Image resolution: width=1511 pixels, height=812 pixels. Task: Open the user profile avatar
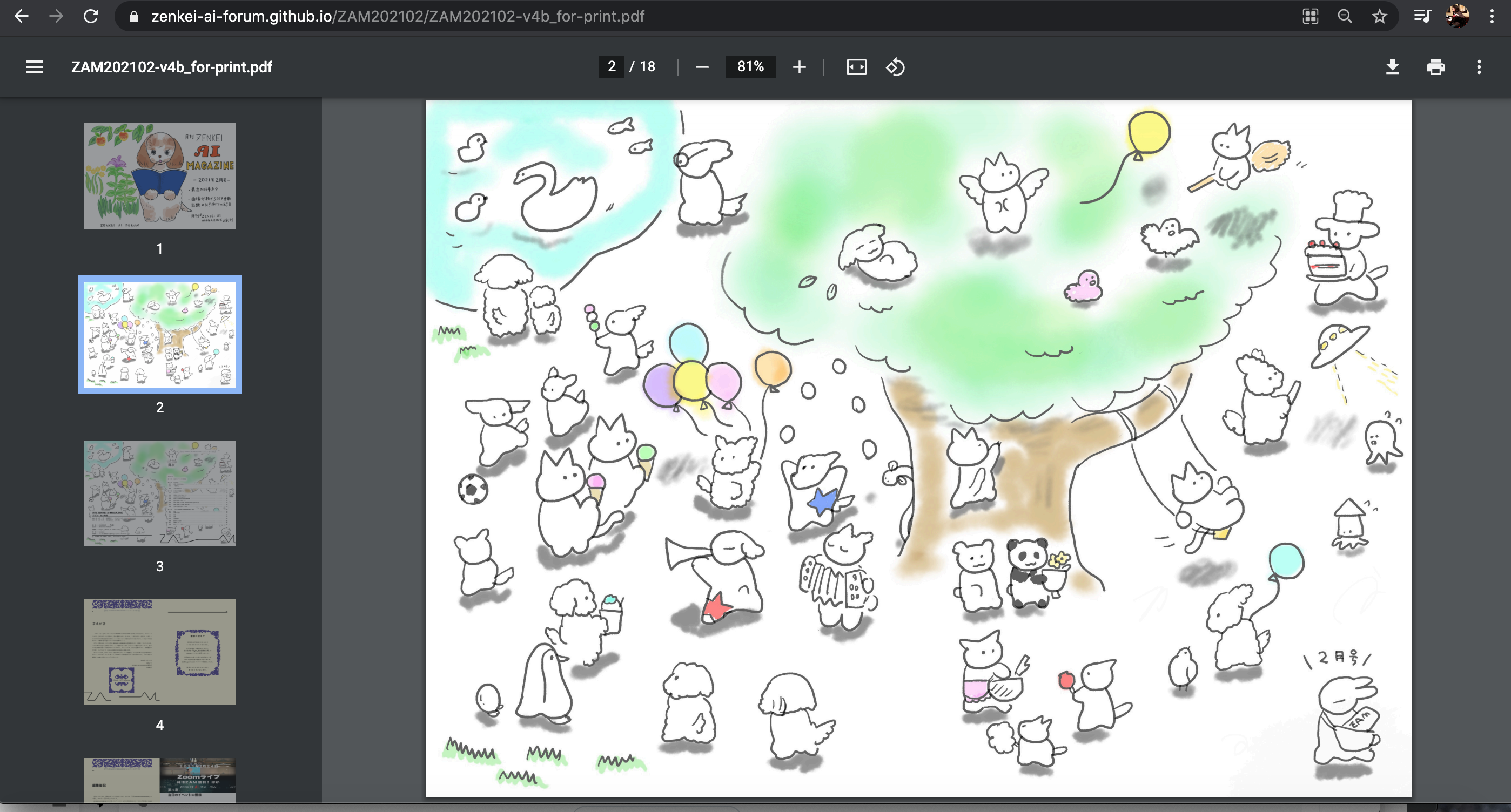[x=1457, y=16]
